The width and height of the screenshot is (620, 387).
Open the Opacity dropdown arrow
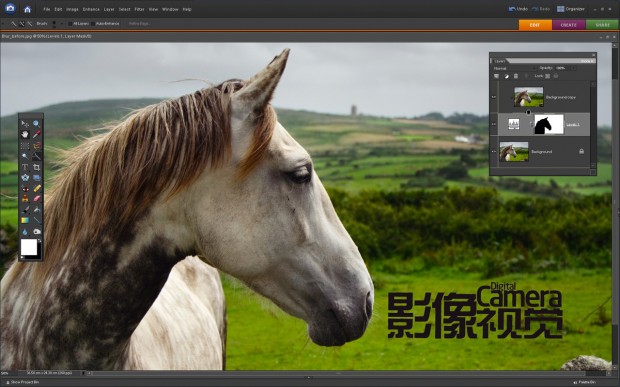click(573, 68)
